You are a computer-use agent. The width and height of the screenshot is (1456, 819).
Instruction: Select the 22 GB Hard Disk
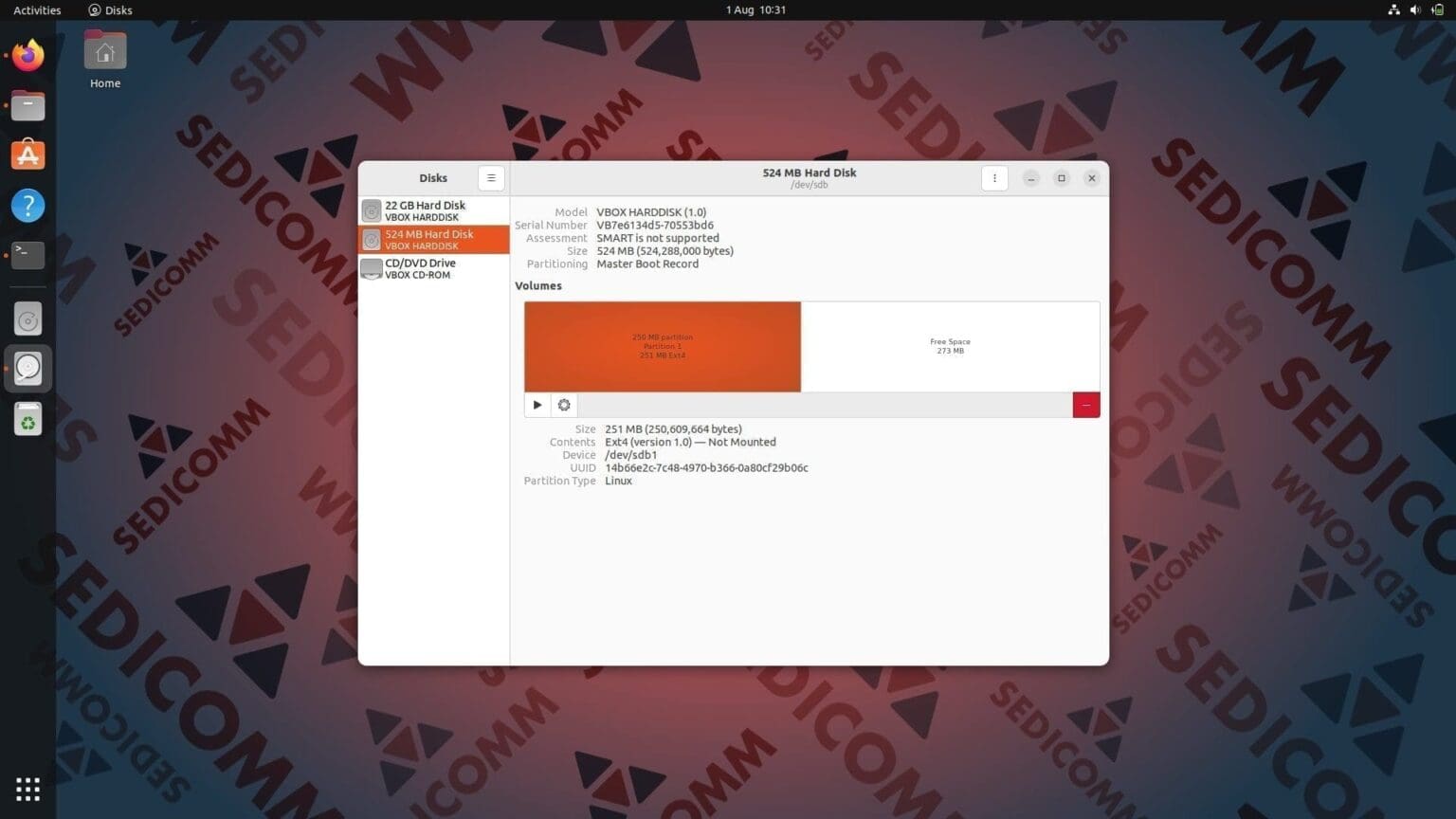(434, 210)
